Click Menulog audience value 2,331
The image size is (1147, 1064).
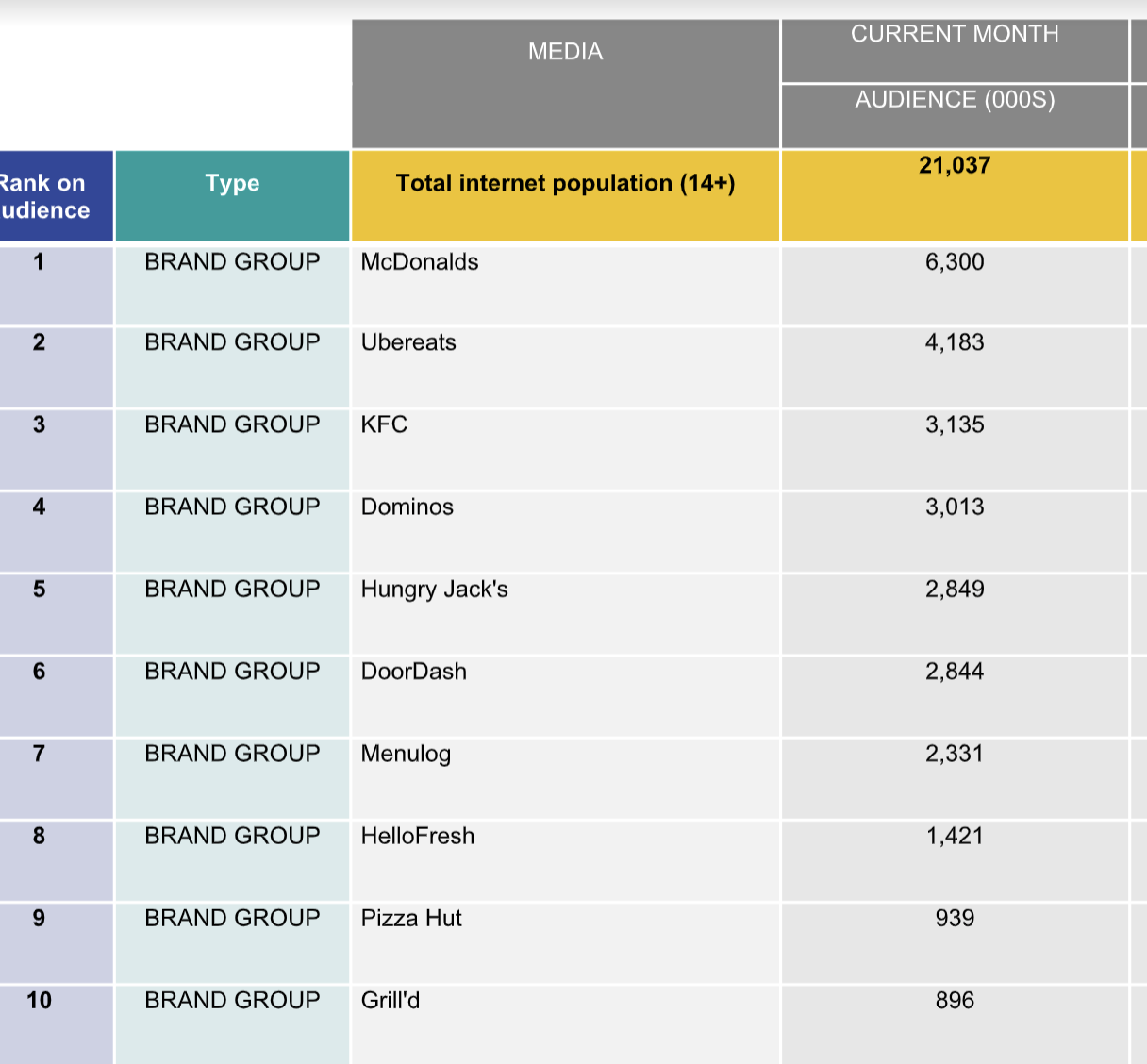click(x=955, y=754)
